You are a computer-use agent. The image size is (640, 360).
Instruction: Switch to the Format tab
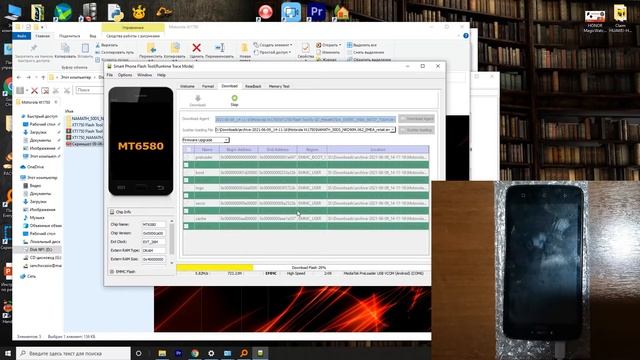pyautogui.click(x=208, y=86)
